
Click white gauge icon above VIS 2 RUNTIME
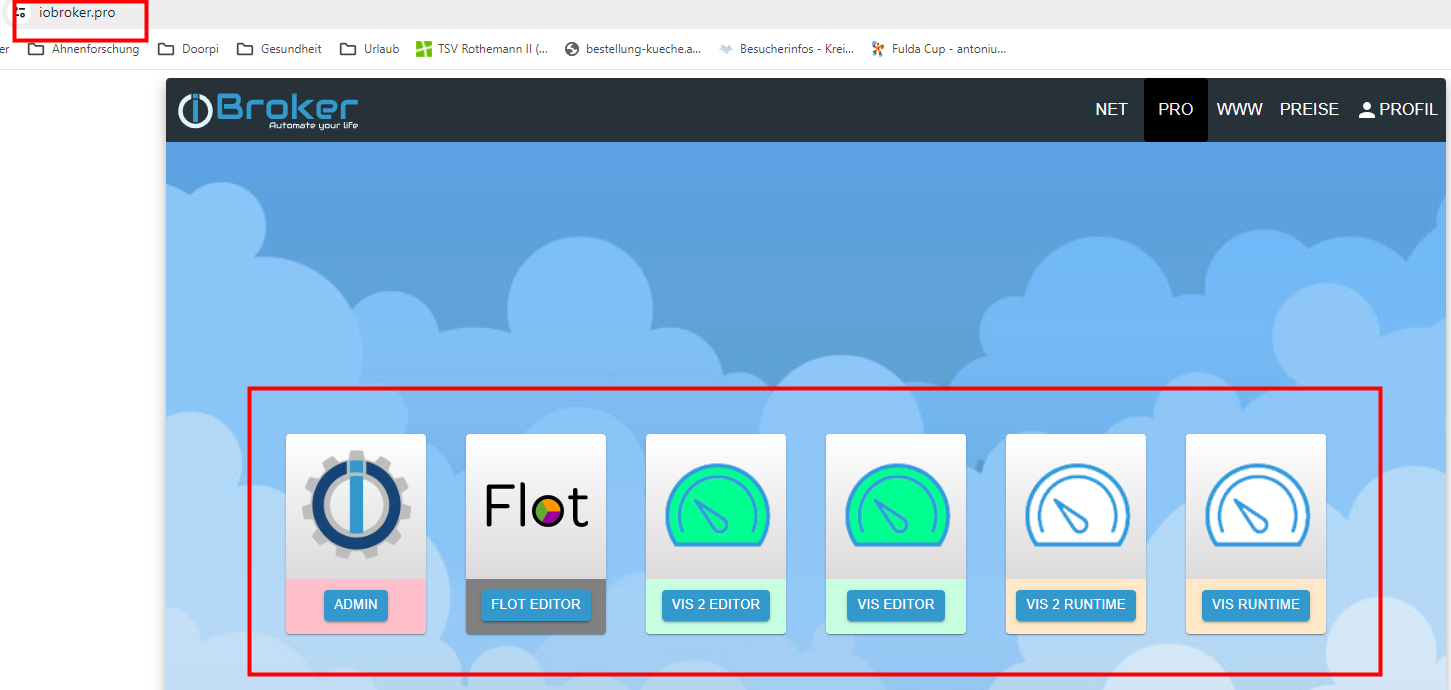click(1076, 505)
